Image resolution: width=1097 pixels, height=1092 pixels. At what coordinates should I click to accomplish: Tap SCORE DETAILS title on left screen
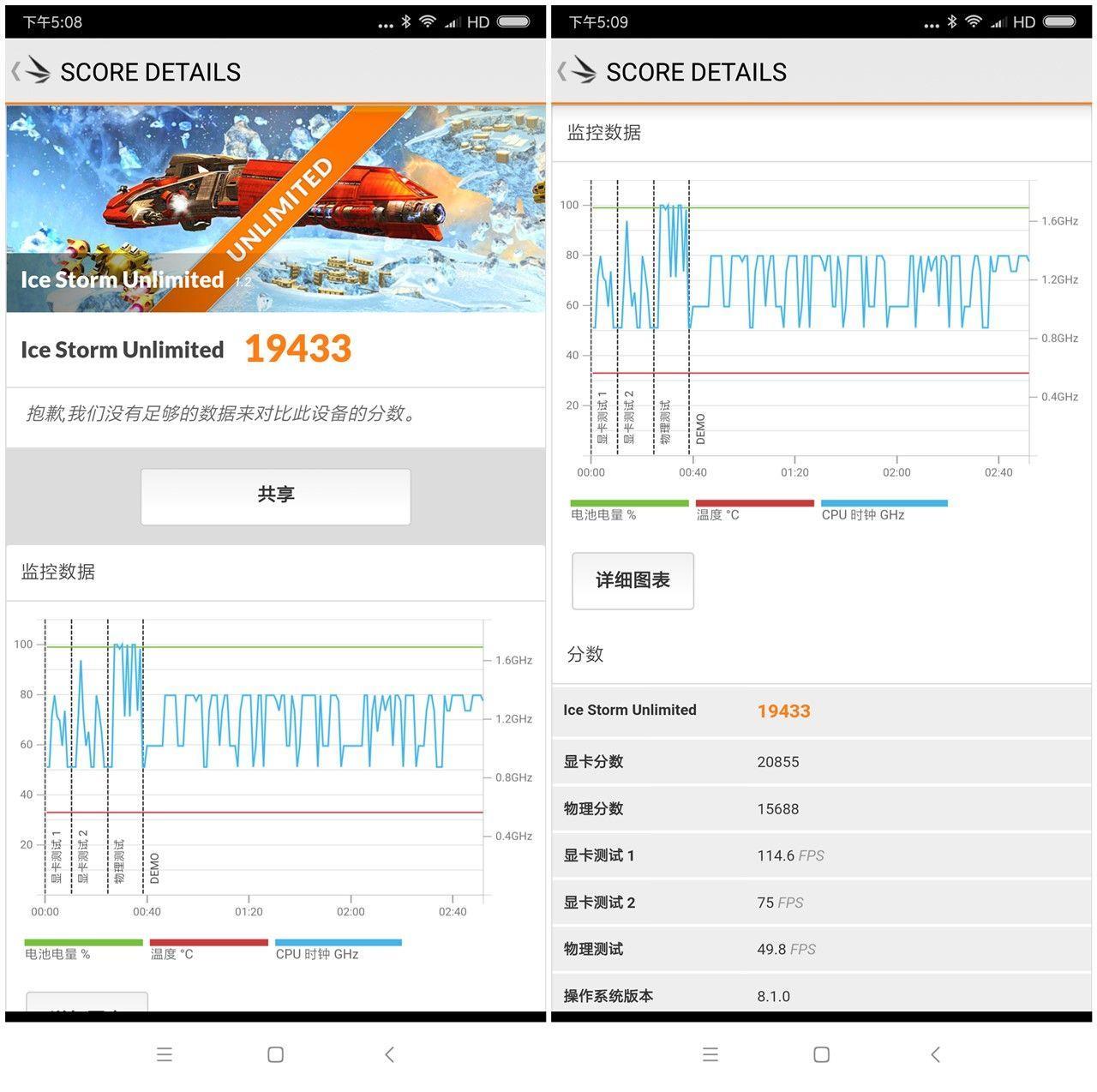[x=150, y=72]
